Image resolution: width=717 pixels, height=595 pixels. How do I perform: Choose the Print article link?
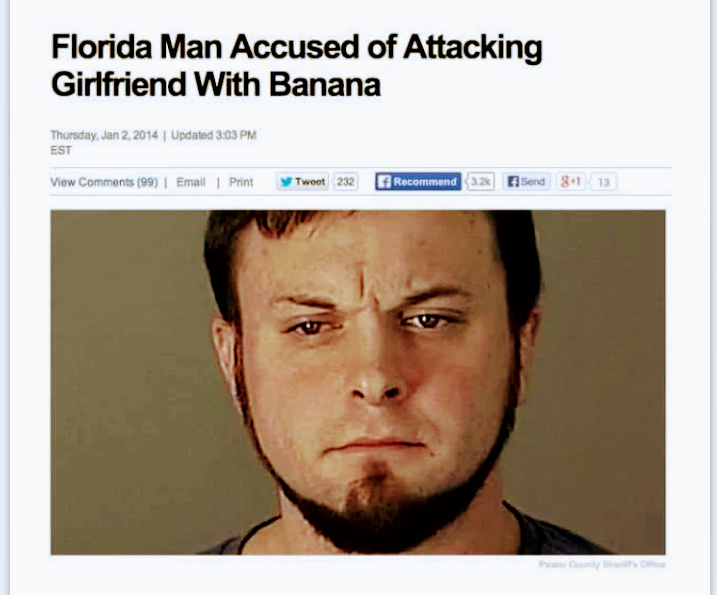coord(241,182)
